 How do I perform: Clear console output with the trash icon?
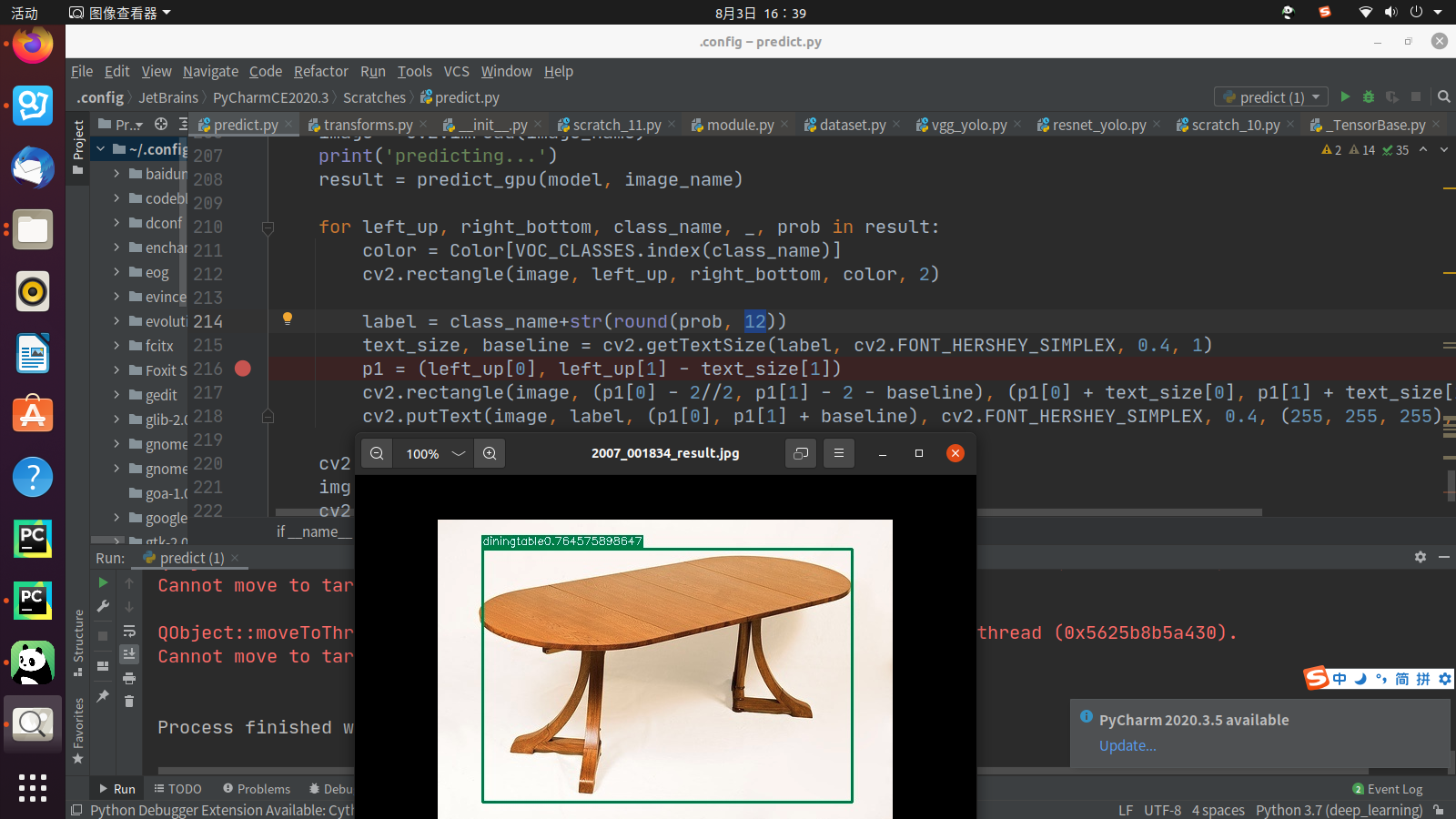tap(128, 701)
